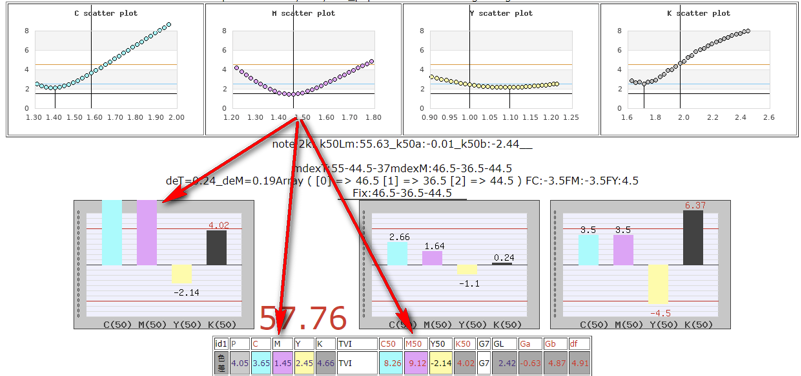This screenshot has height=376, width=801.
Task: Click the -0.63 cell under Ga
Action: 530,364
